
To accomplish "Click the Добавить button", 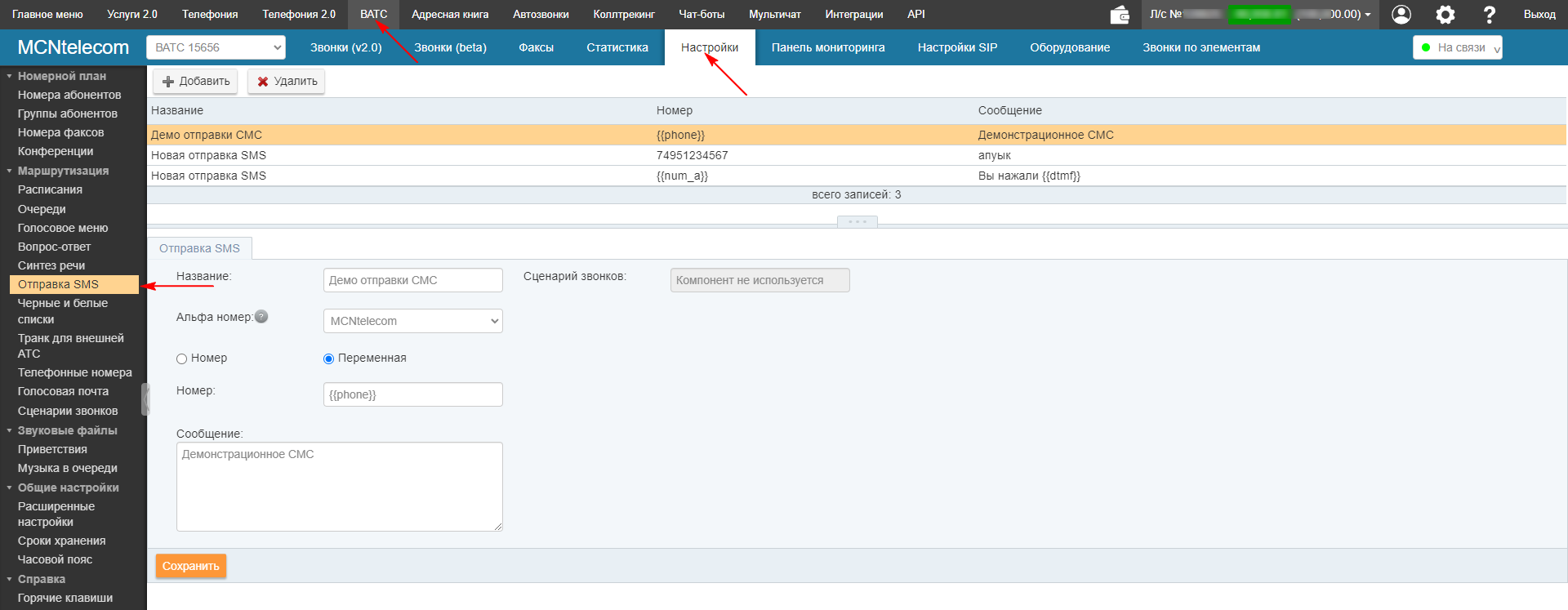I will 195,82.
